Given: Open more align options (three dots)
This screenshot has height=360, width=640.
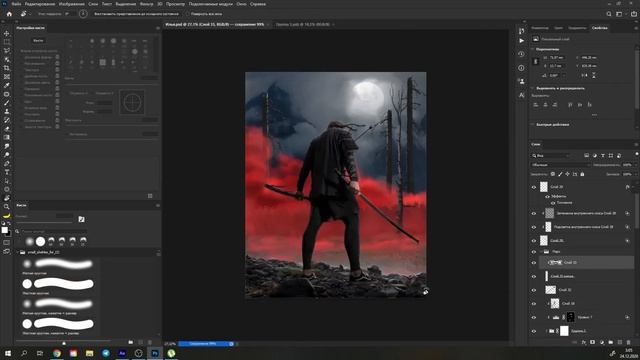Looking at the screenshot, I should pos(594,115).
